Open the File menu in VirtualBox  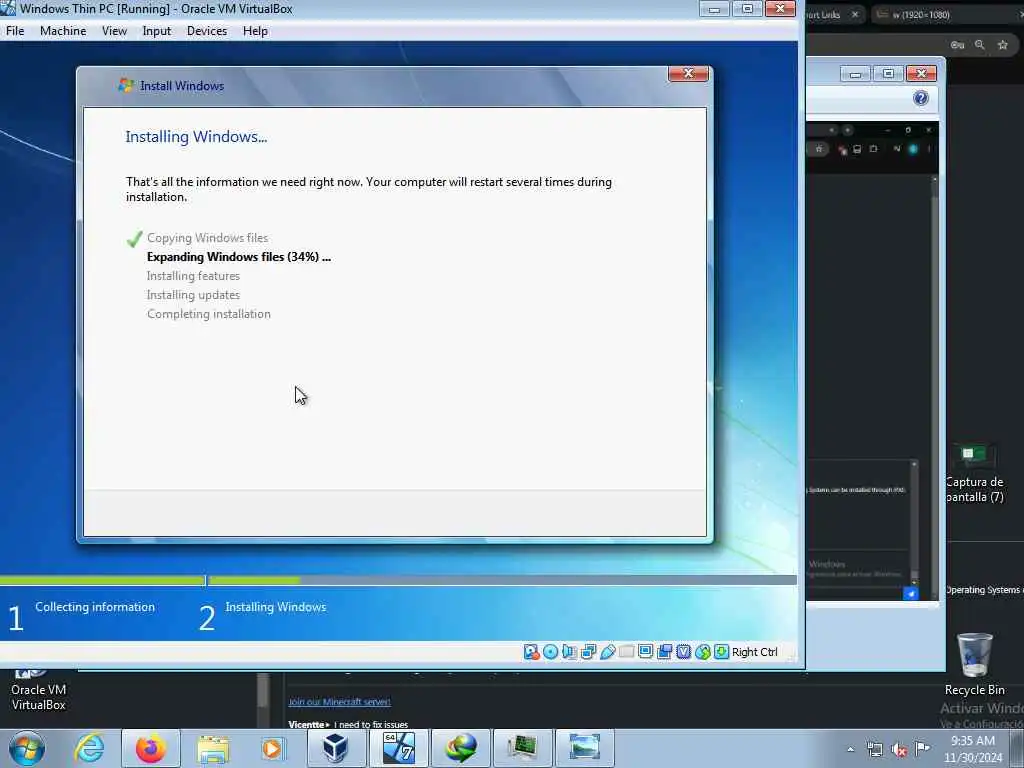tap(15, 31)
